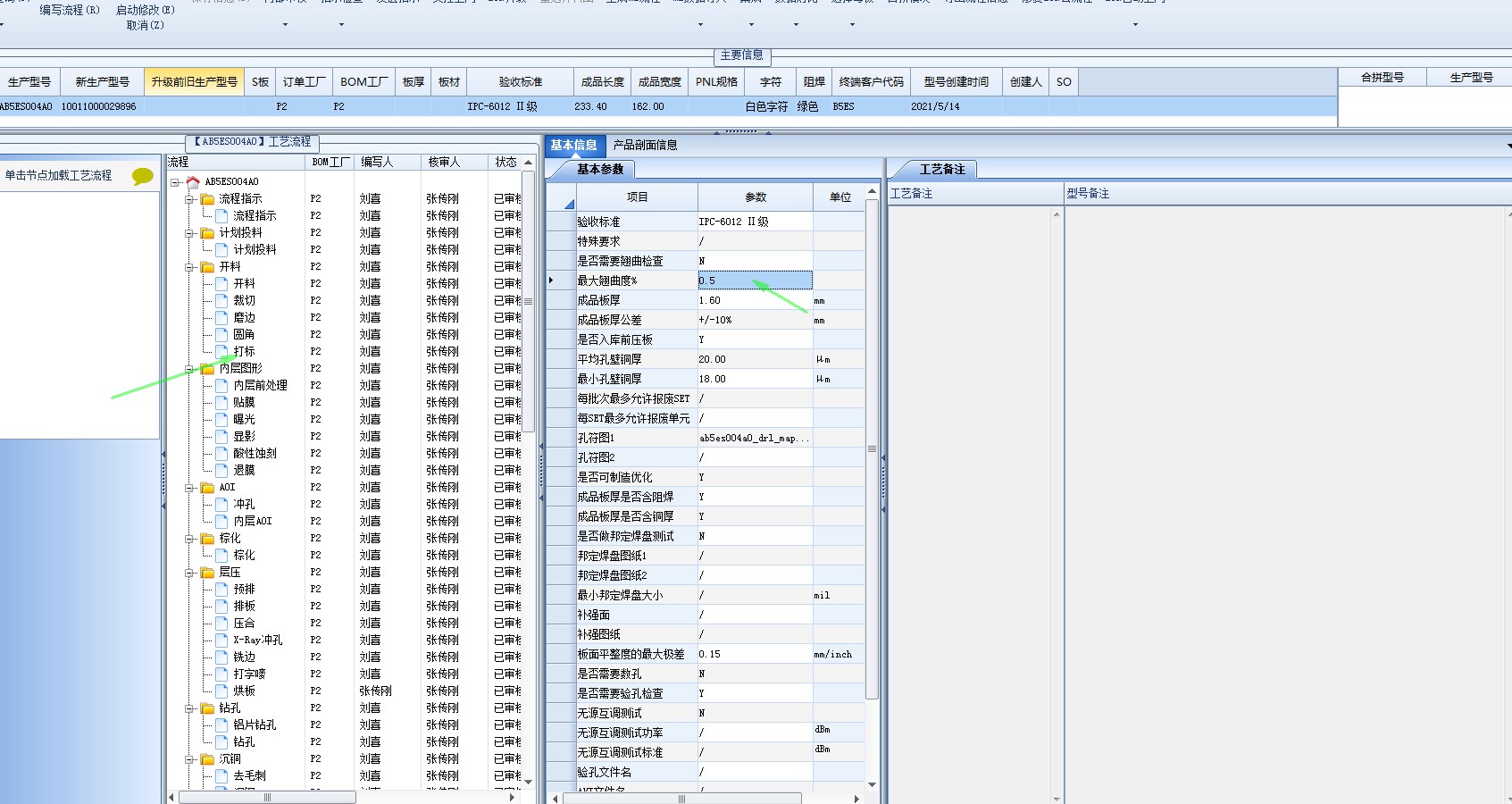Click the document icon beside 铣边
The image size is (1512, 804).
pos(221,657)
